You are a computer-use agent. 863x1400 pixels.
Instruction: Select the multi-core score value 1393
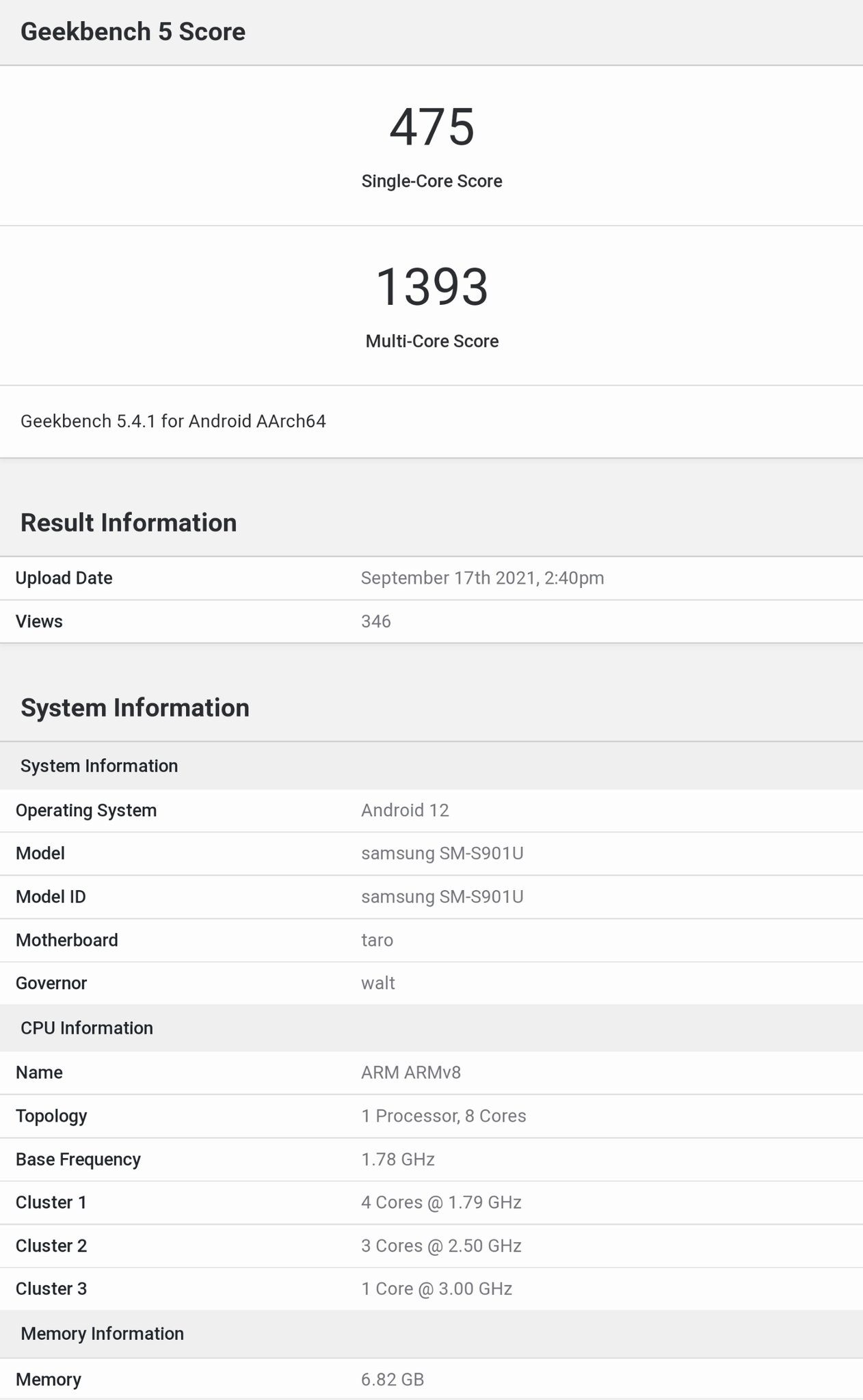click(x=431, y=287)
